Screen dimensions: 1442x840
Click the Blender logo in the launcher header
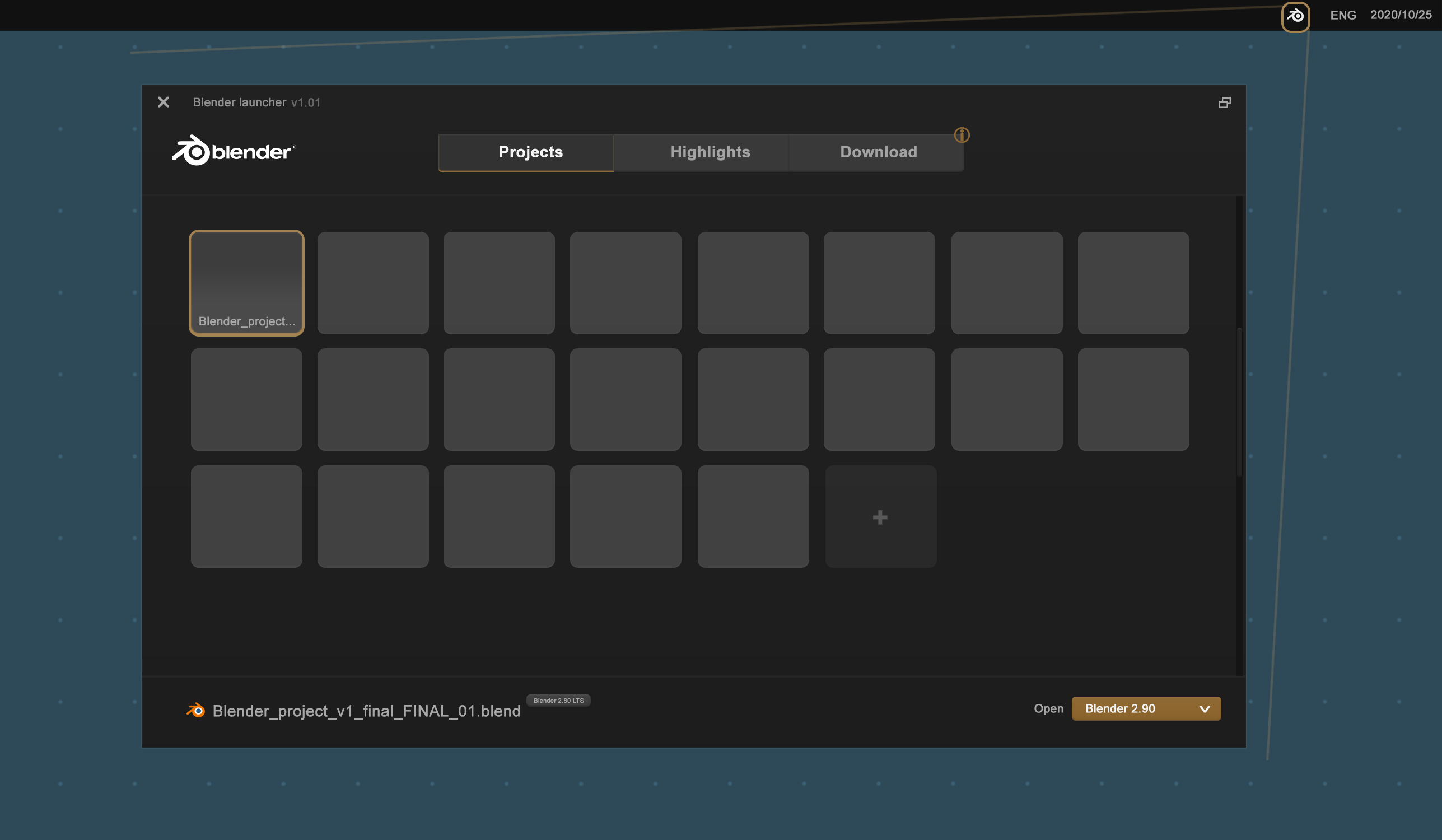click(234, 151)
